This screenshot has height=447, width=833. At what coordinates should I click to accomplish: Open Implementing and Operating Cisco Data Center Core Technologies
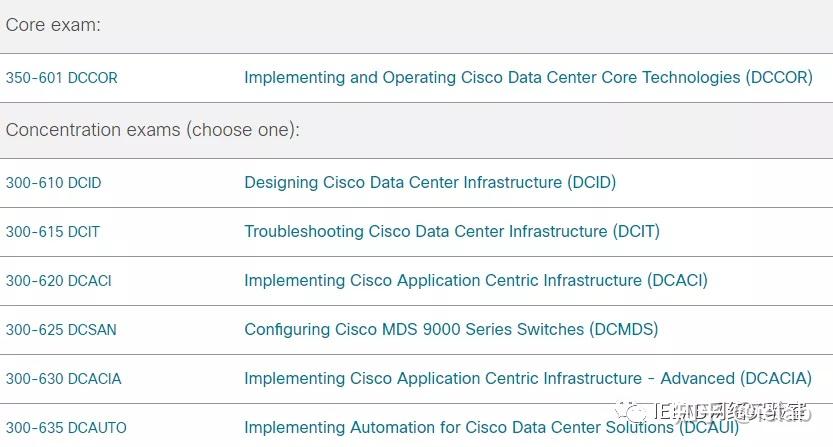click(528, 77)
